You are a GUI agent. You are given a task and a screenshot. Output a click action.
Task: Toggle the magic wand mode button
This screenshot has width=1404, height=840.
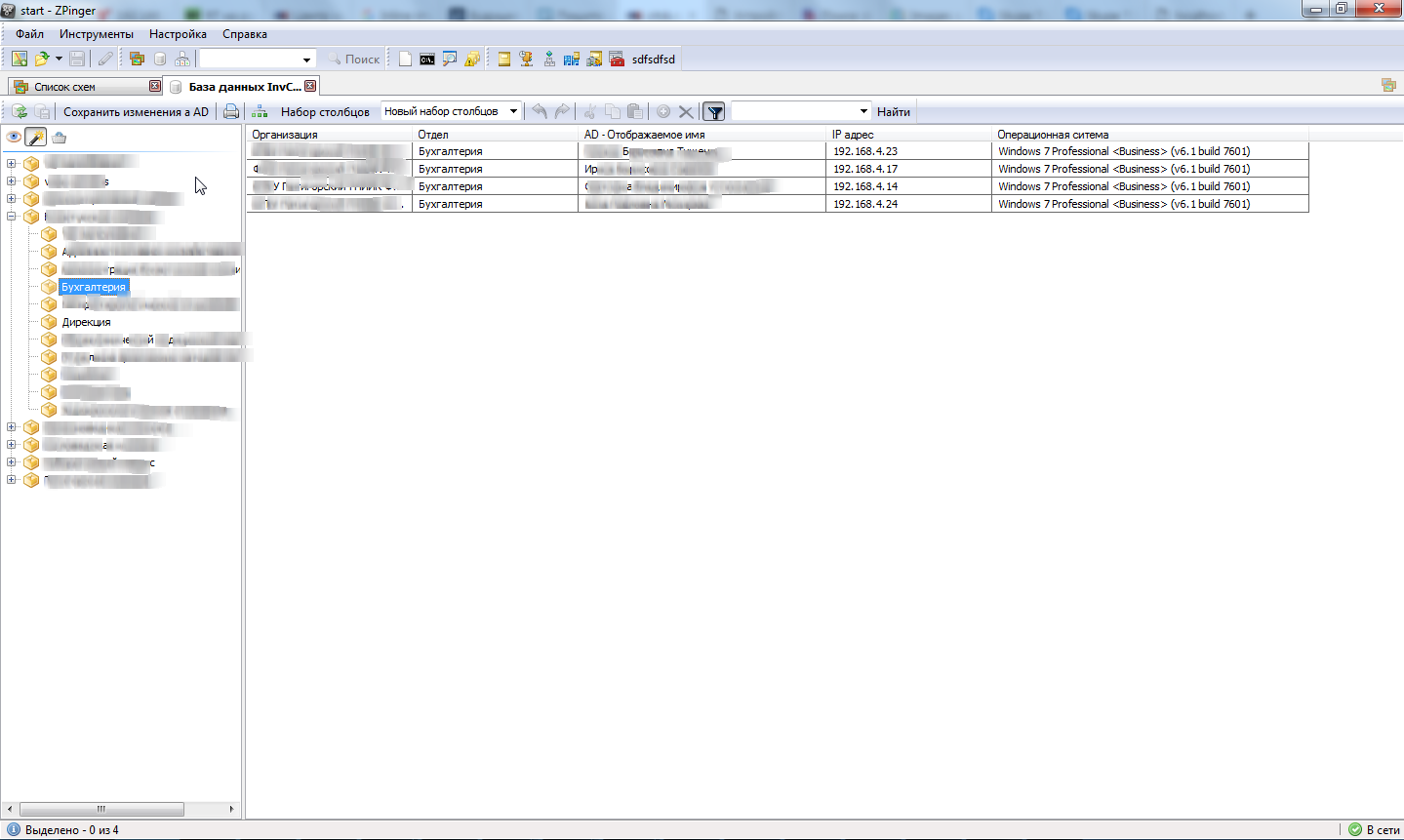click(x=36, y=138)
